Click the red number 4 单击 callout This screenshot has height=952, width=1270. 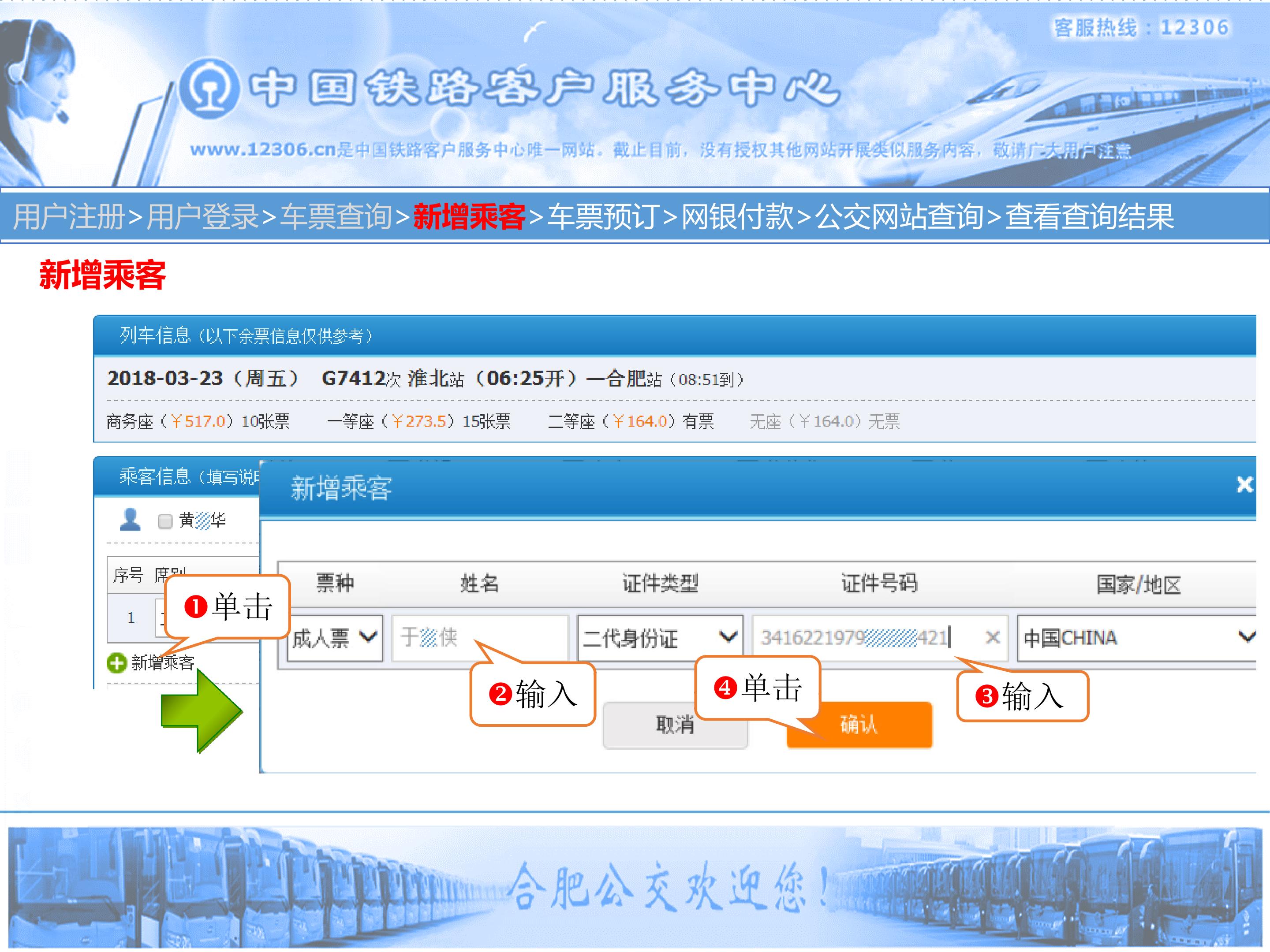(x=757, y=687)
